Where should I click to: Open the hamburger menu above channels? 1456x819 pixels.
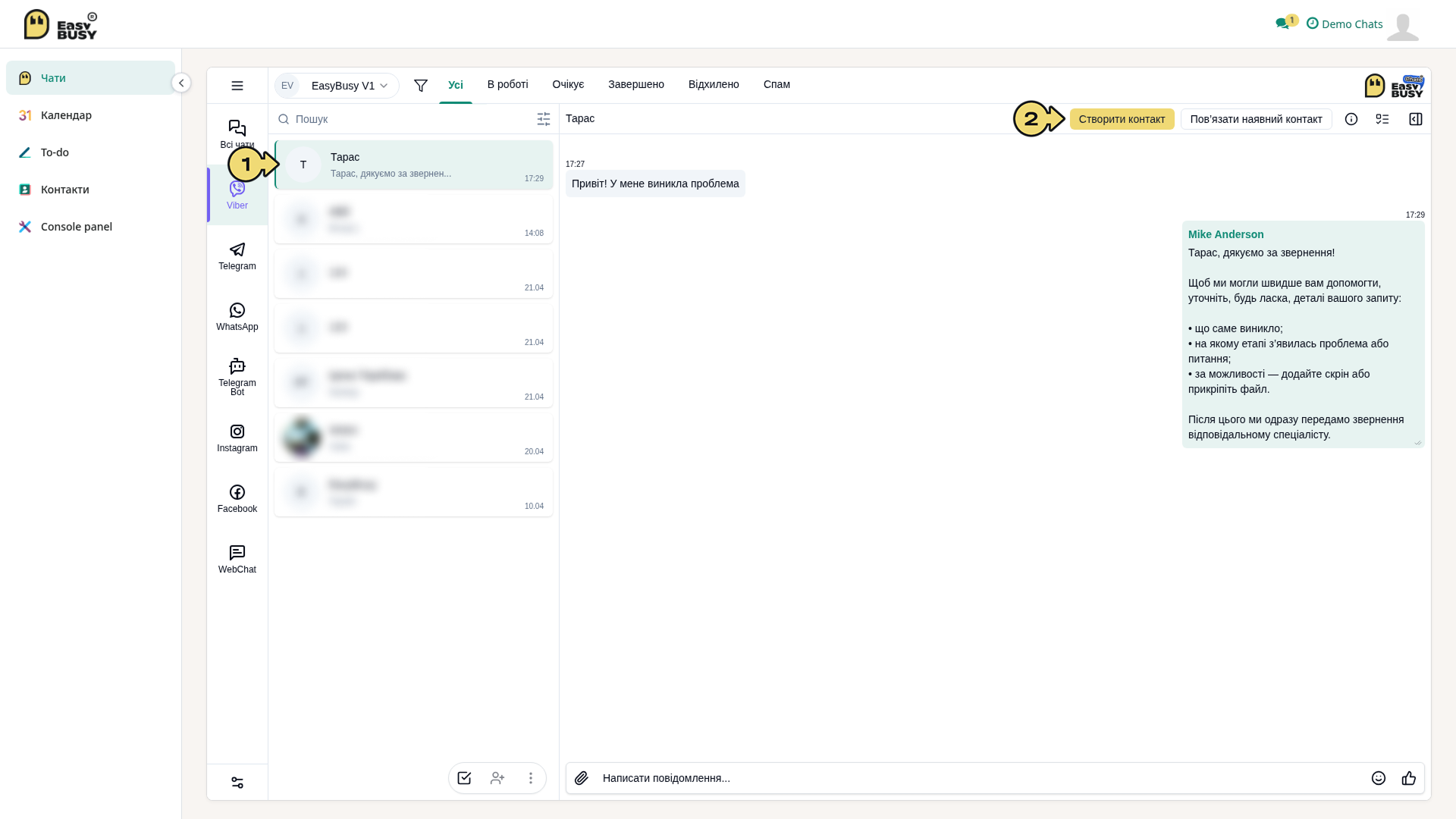click(237, 86)
